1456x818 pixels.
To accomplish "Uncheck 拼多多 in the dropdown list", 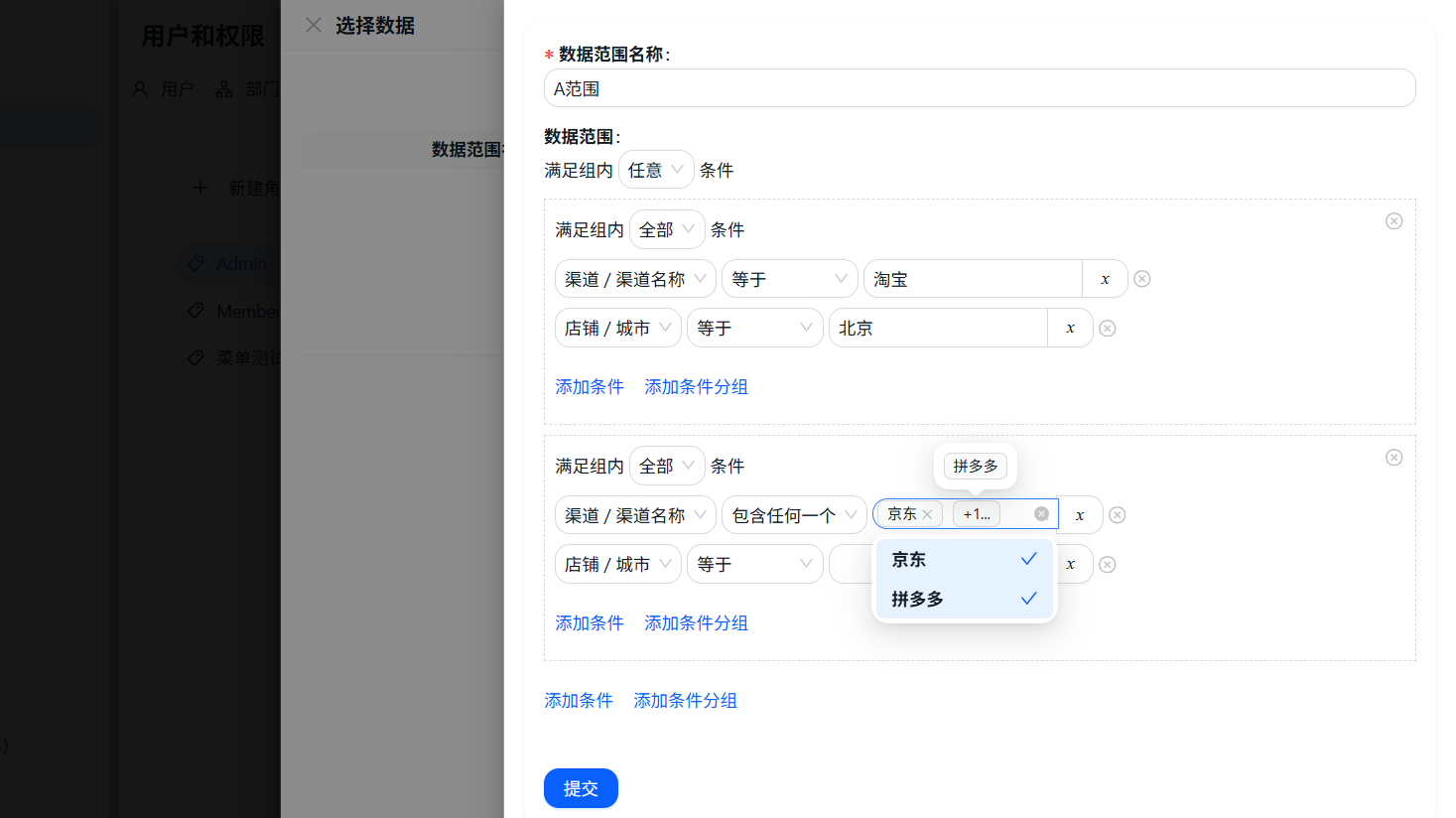I will pos(964,599).
